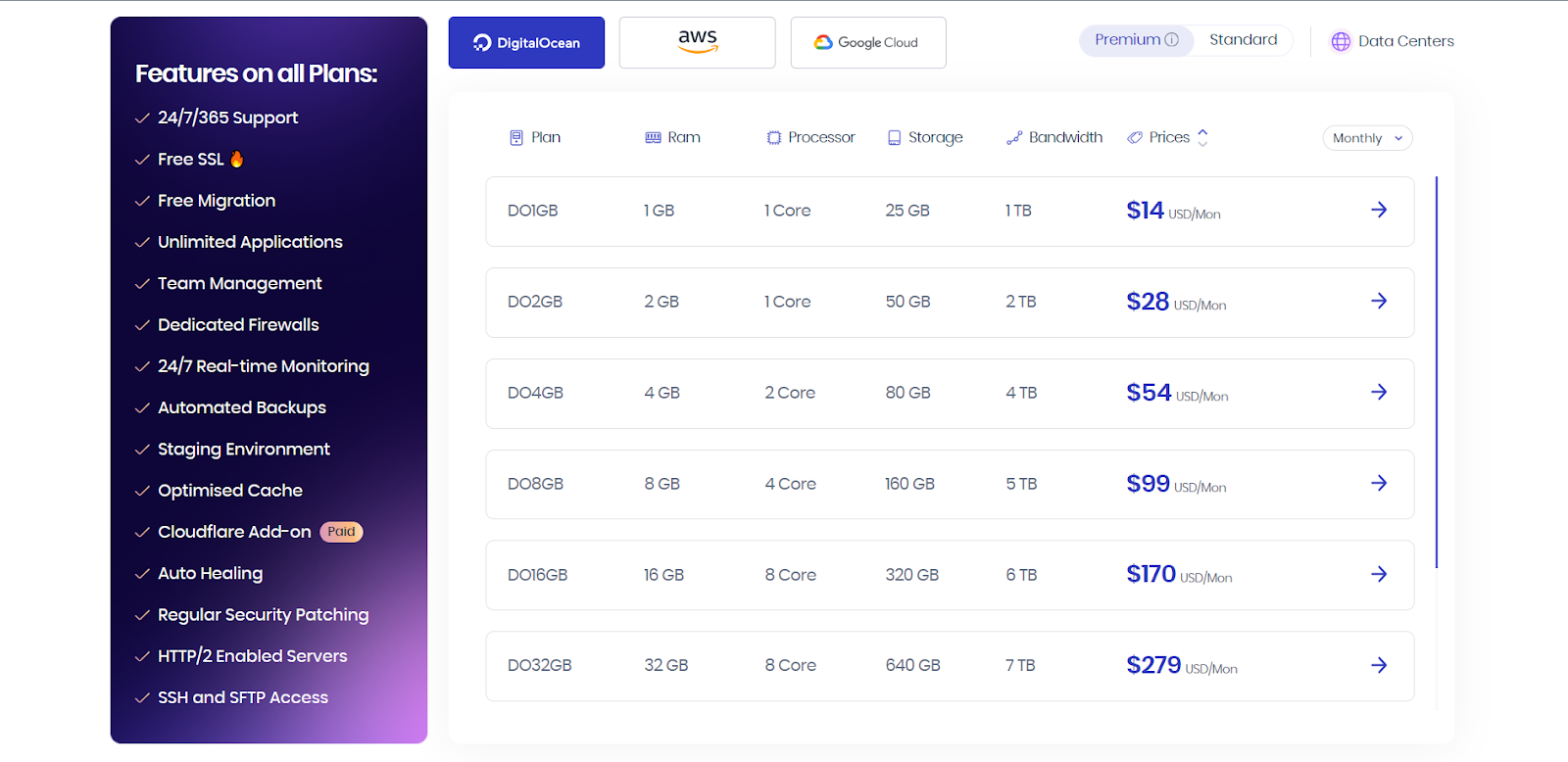Open the DO32GB plan arrow

click(1379, 665)
